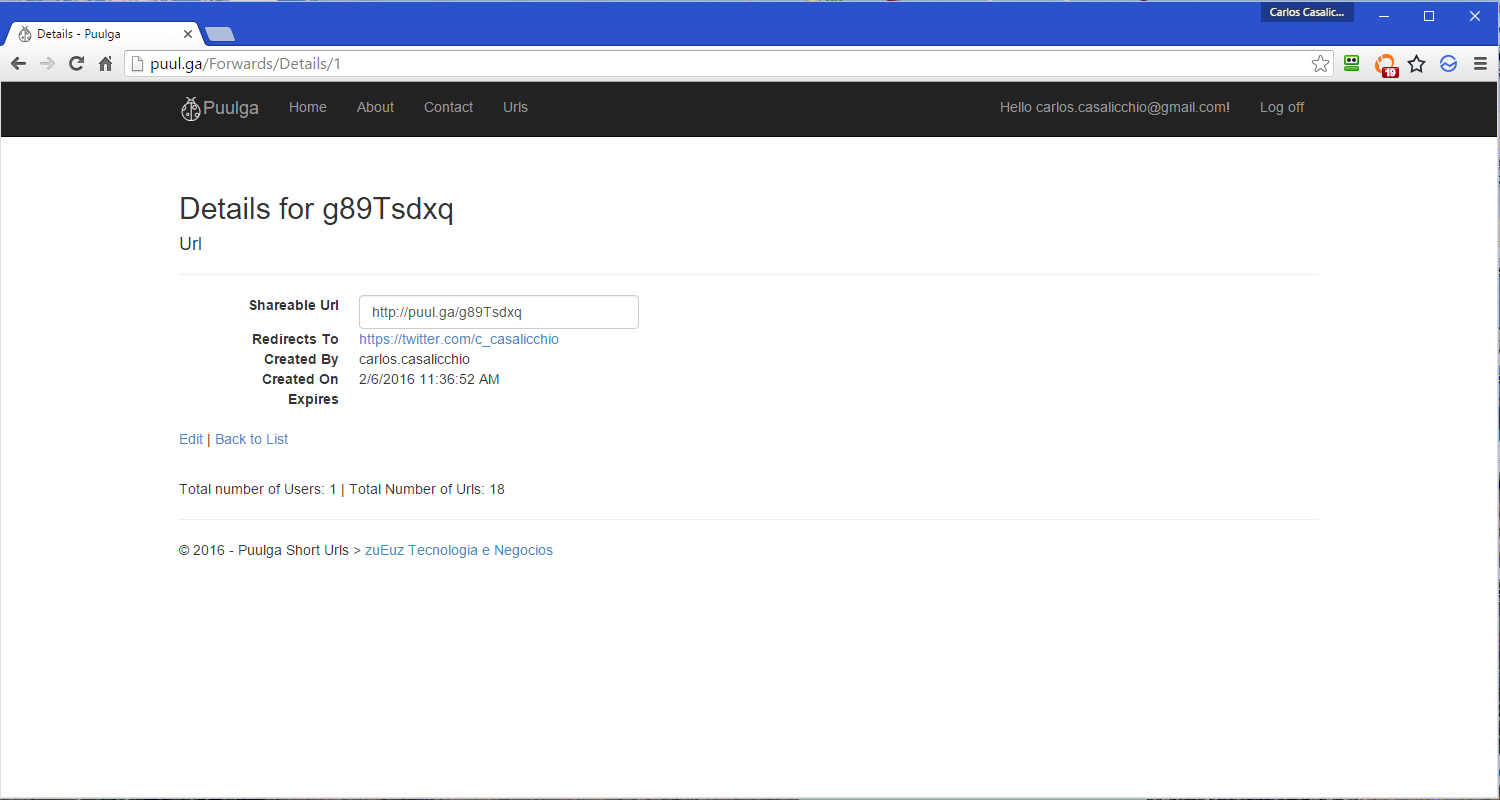
Task: Click the browser back arrow button
Action: [x=18, y=64]
